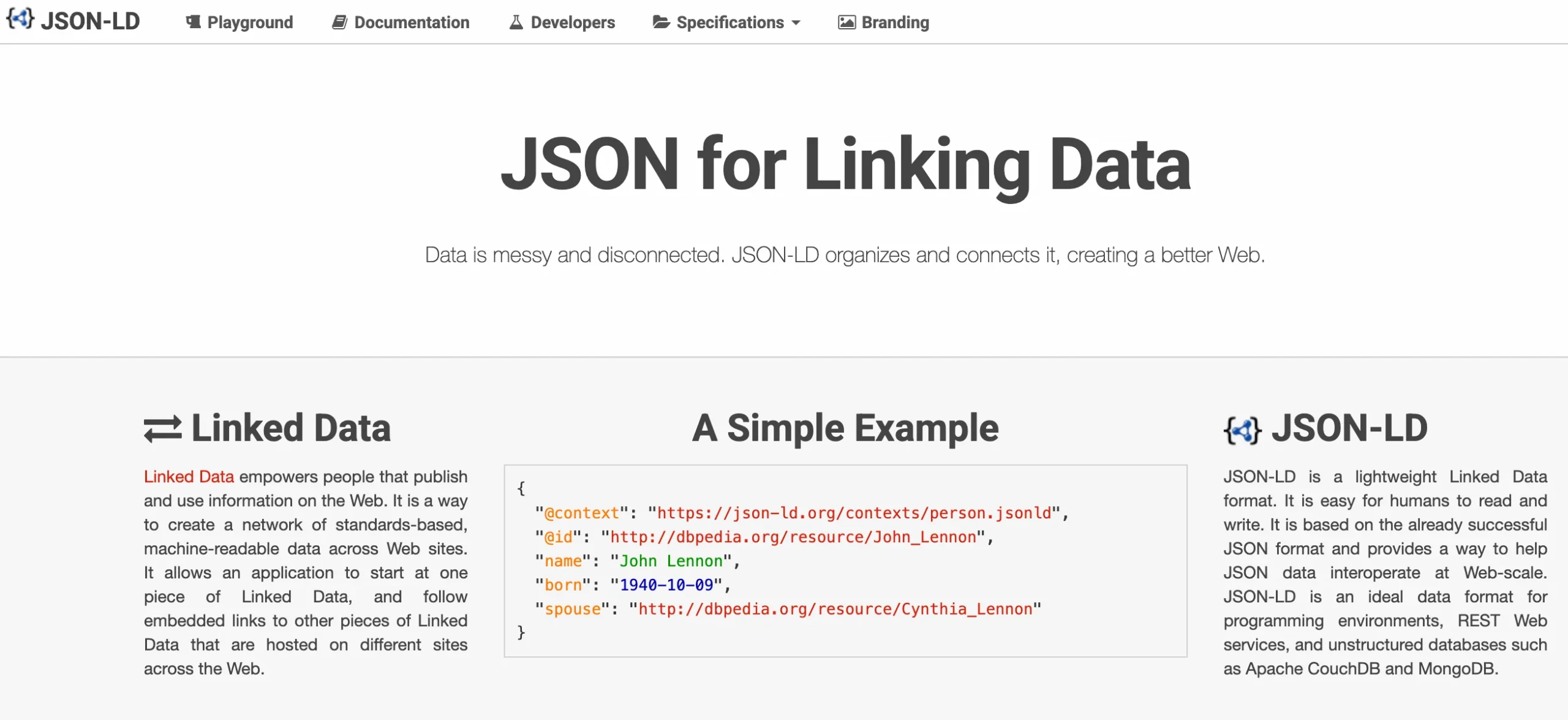This screenshot has height=720, width=1568.
Task: Follow the red Linked Data link
Action: [189, 476]
